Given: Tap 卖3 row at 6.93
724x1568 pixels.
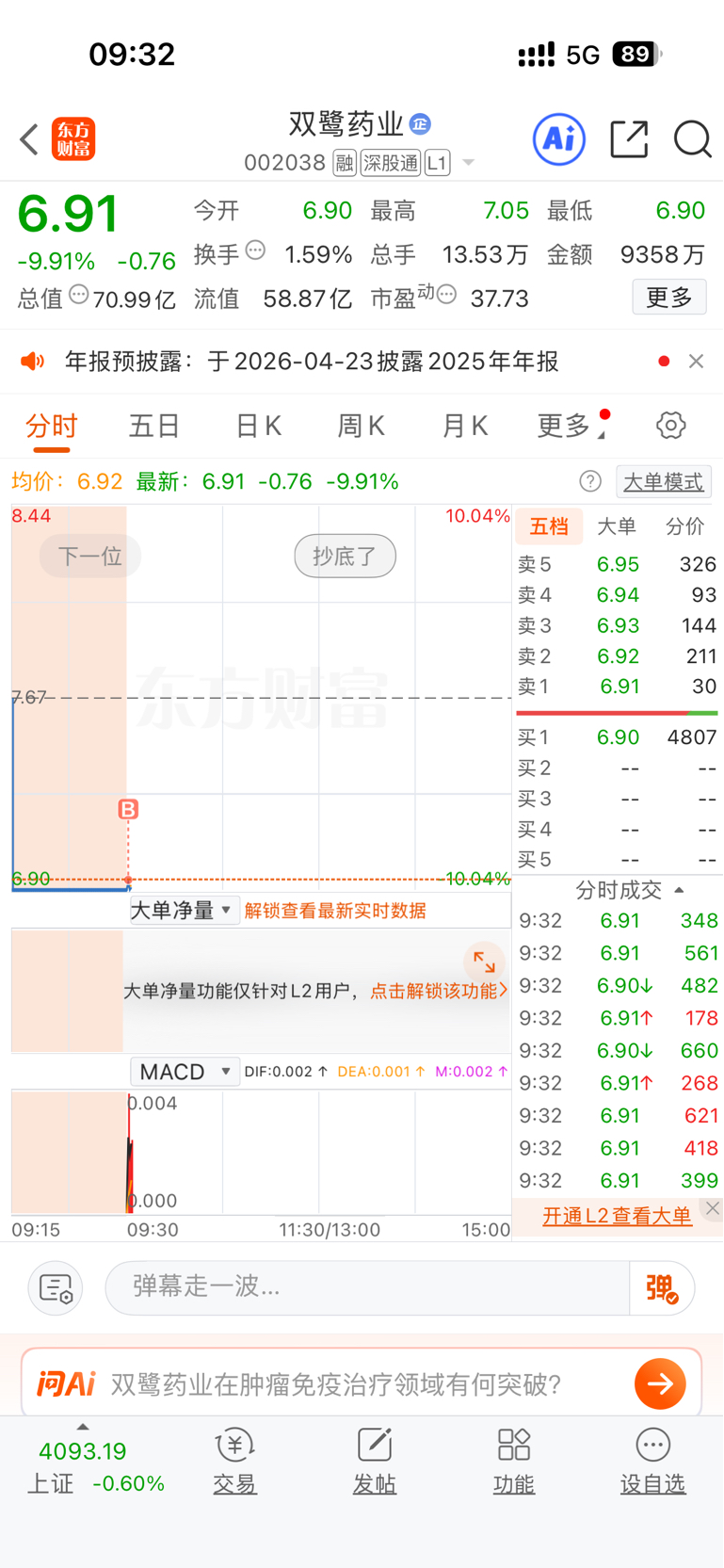Looking at the screenshot, I should point(617,625).
